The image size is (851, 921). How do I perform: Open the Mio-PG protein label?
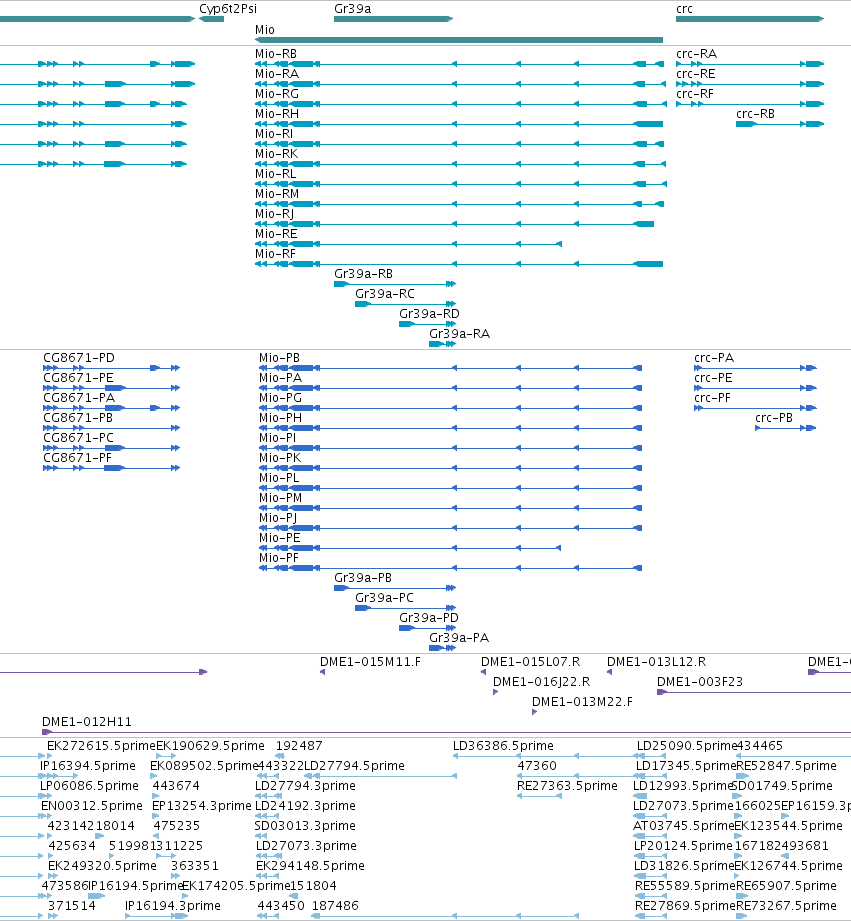(280, 398)
